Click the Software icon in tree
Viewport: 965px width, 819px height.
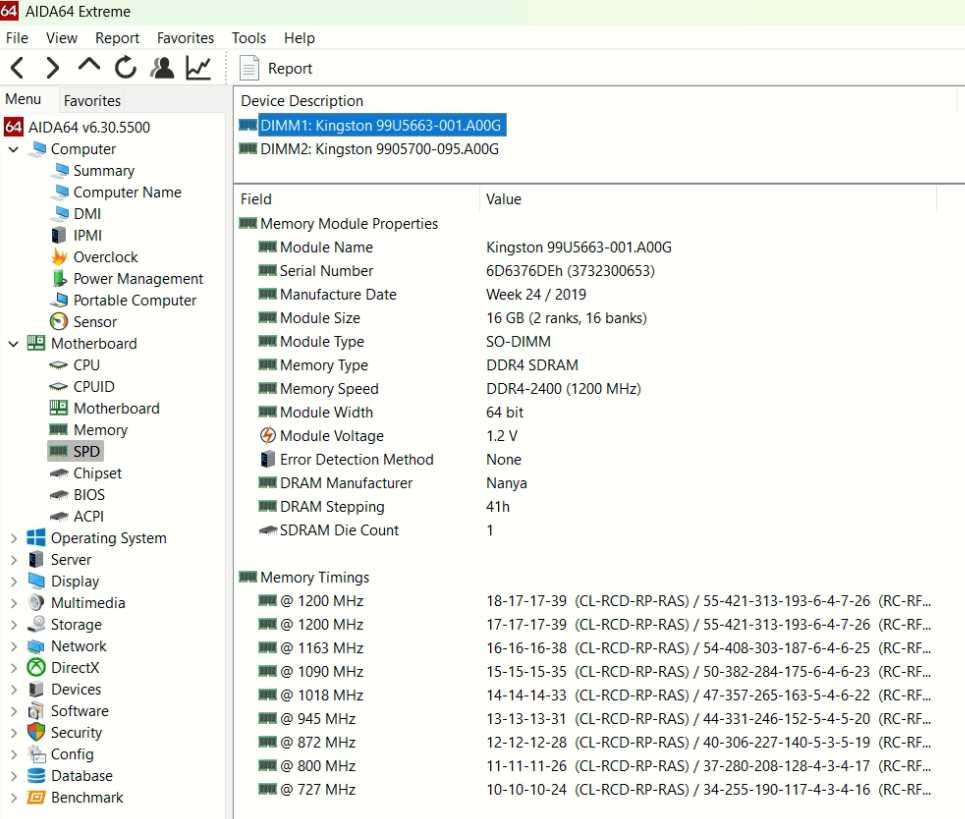coord(36,711)
